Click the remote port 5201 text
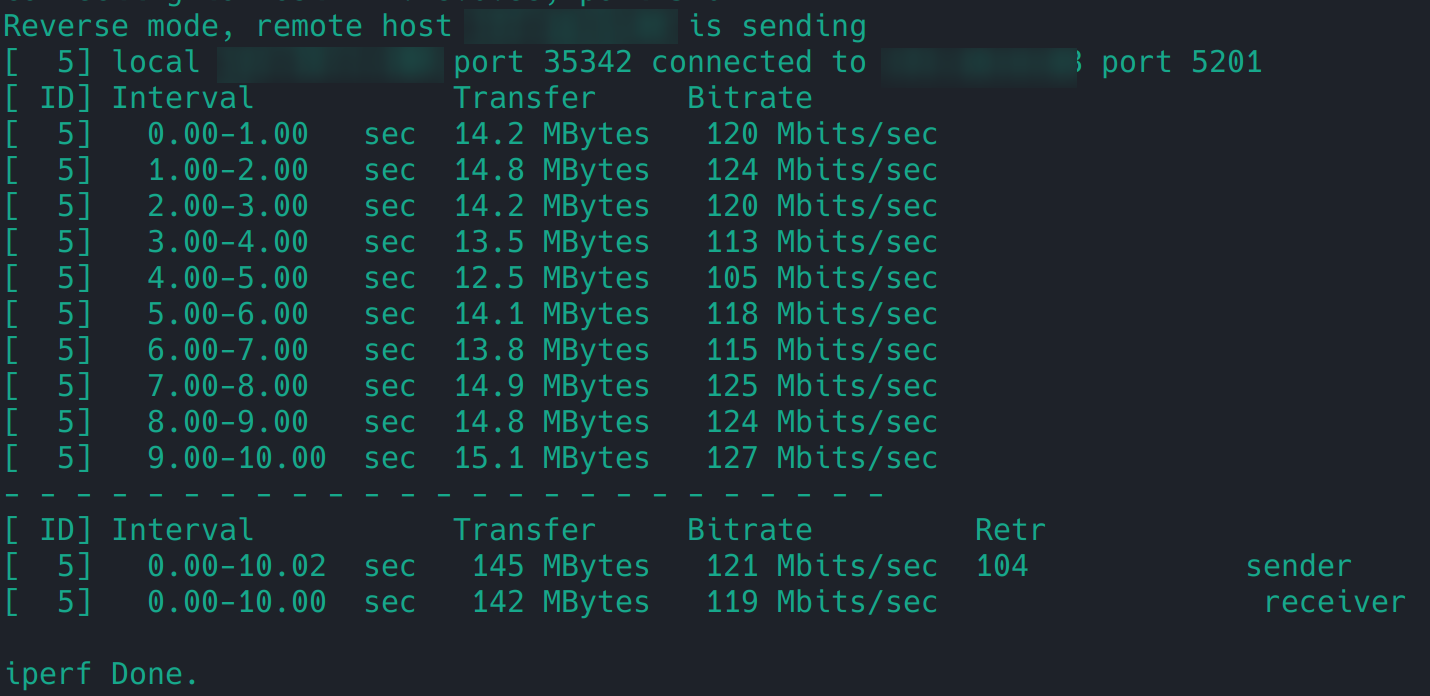Viewport: 1430px width, 696px height. pyautogui.click(x=1181, y=62)
